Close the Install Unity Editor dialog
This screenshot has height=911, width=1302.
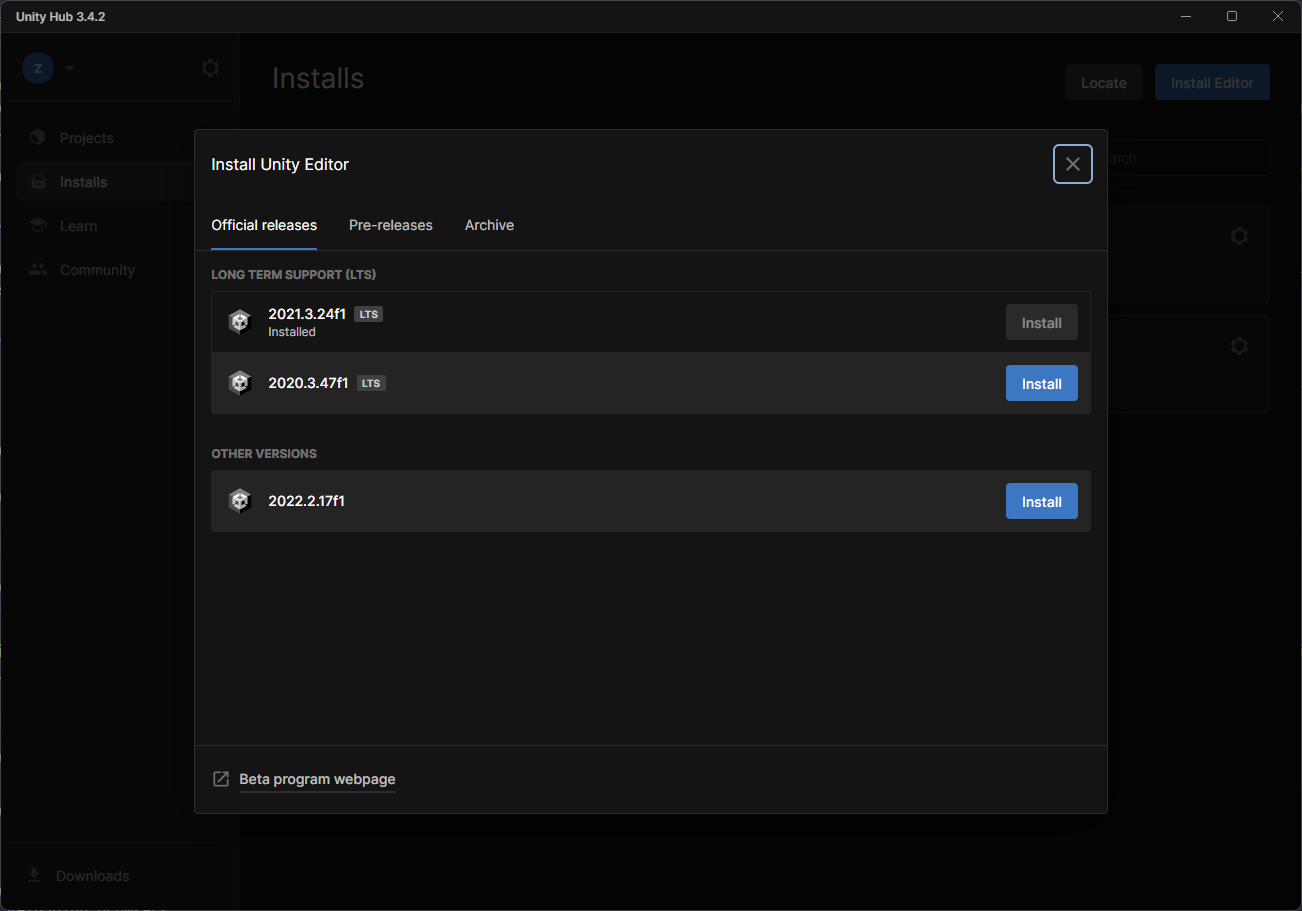coord(1072,164)
